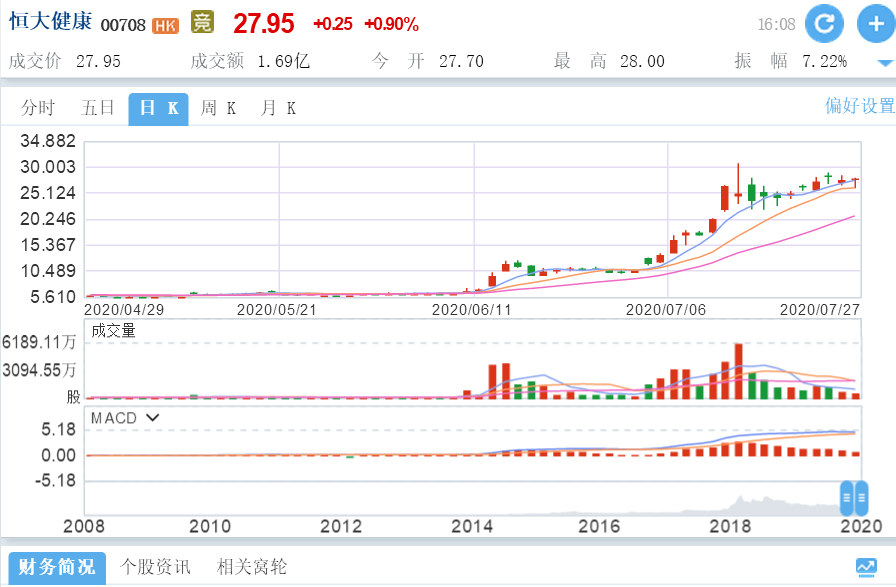Viewport: 896px width, 587px height.
Task: Select the 月K chart tab
Action: click(278, 108)
